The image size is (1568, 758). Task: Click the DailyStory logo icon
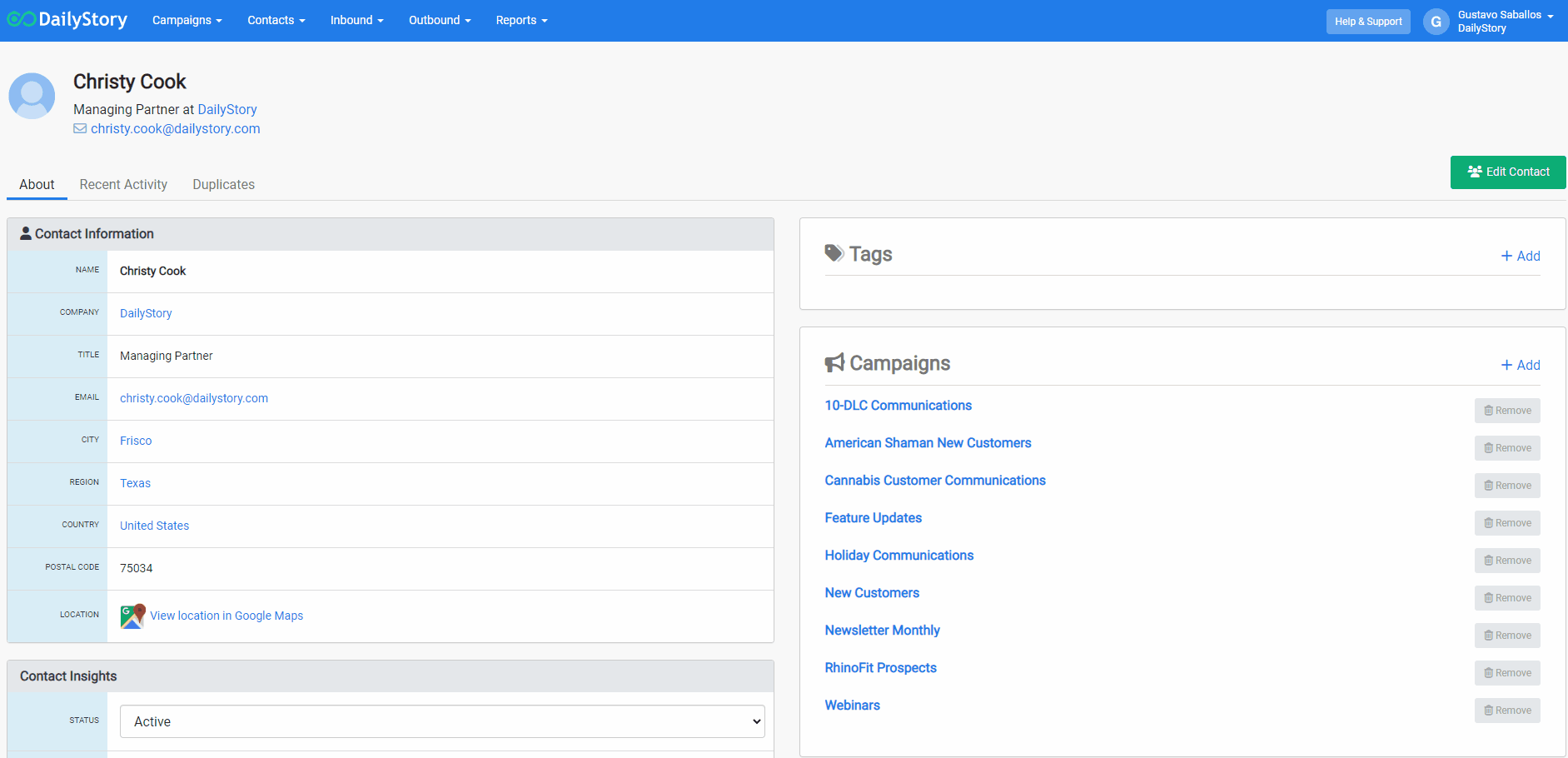(x=21, y=19)
